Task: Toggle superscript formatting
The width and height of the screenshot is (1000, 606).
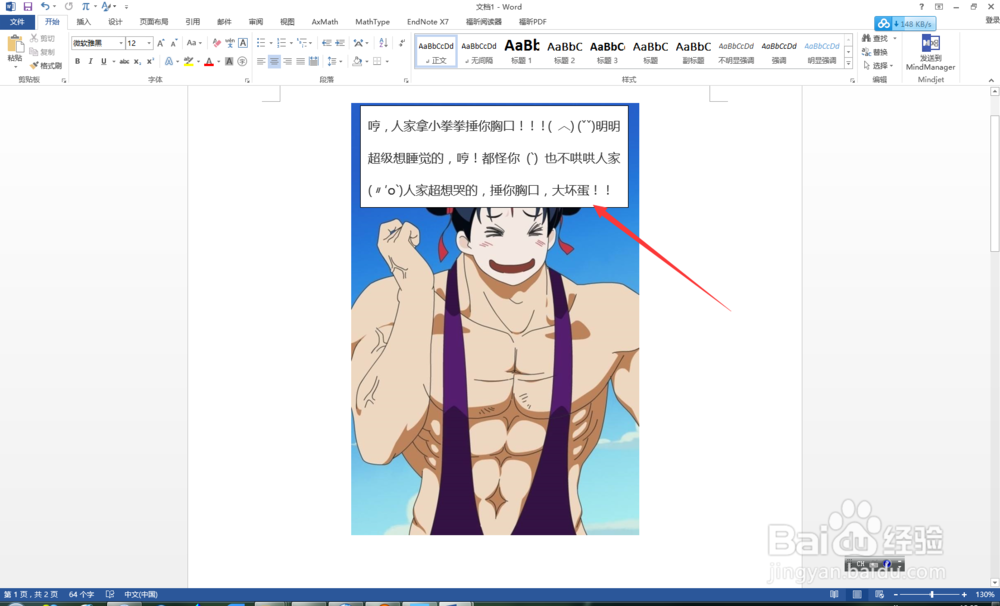Action: 150,61
